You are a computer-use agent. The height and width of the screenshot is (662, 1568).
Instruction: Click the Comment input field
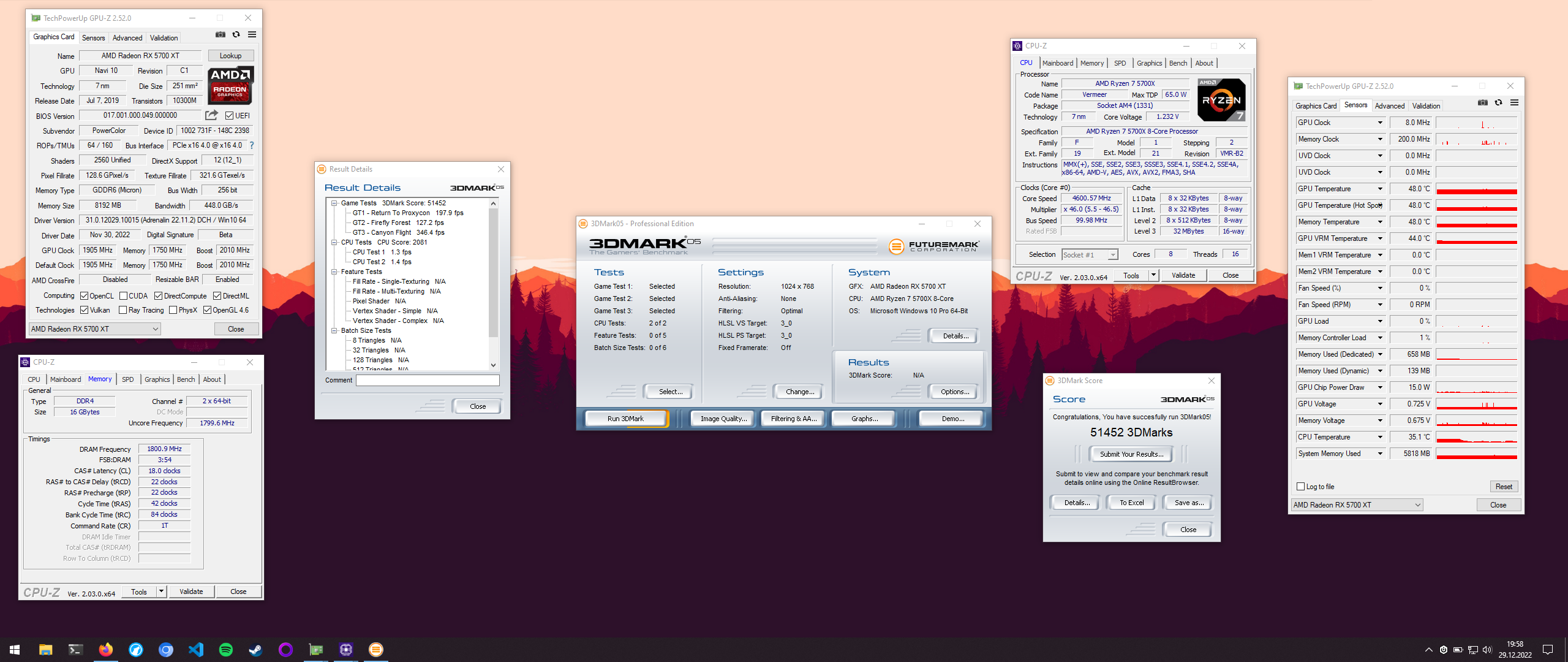tap(428, 381)
